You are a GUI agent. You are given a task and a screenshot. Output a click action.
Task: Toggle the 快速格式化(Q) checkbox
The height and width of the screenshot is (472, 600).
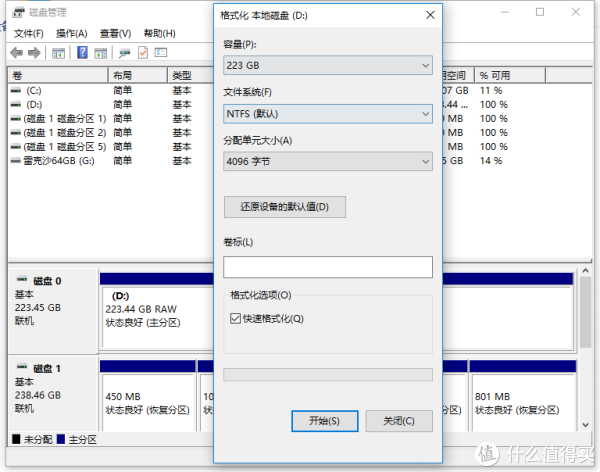235,318
